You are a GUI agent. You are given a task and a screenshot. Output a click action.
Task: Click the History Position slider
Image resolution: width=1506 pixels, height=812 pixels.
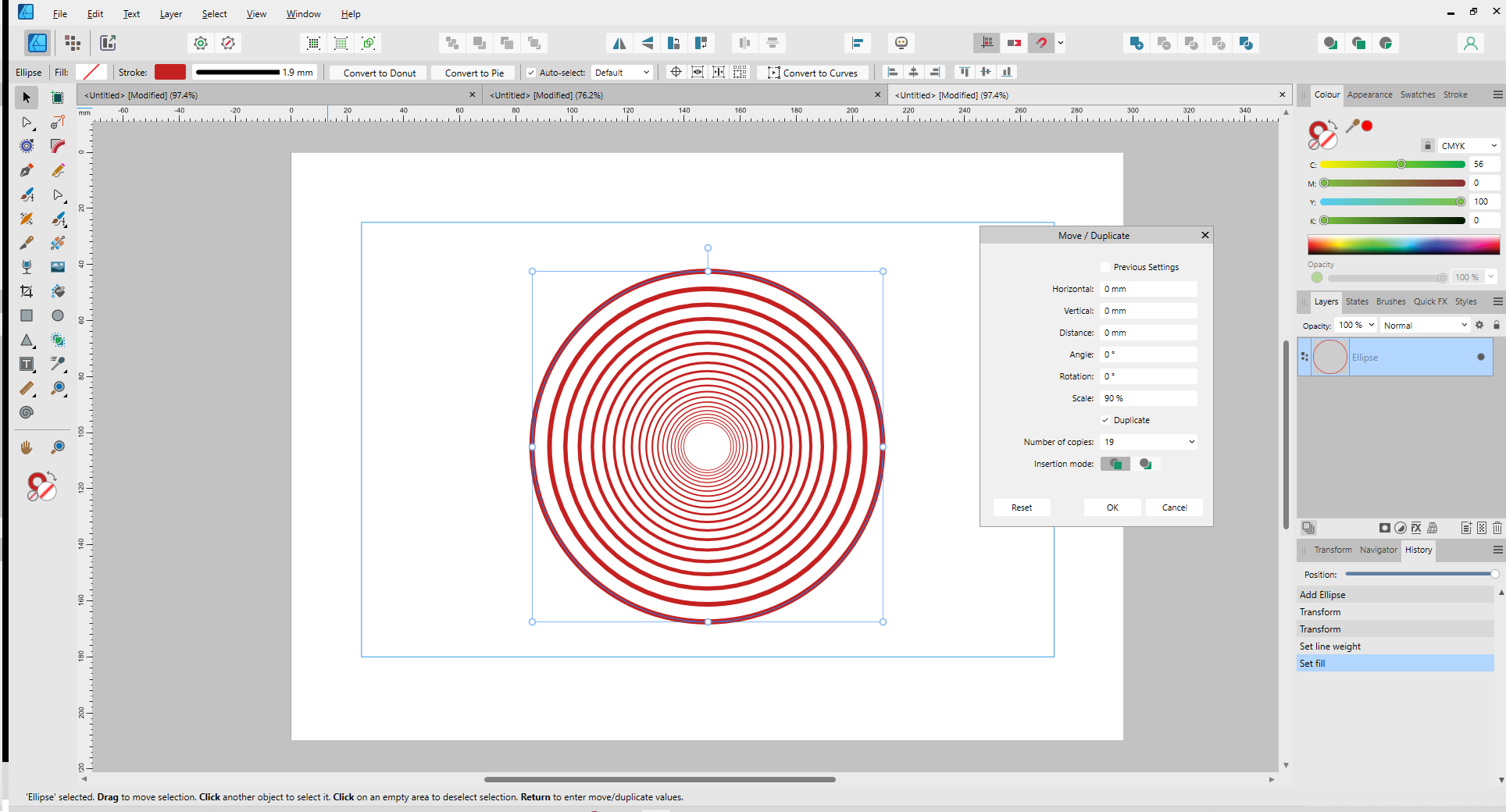click(x=1420, y=574)
